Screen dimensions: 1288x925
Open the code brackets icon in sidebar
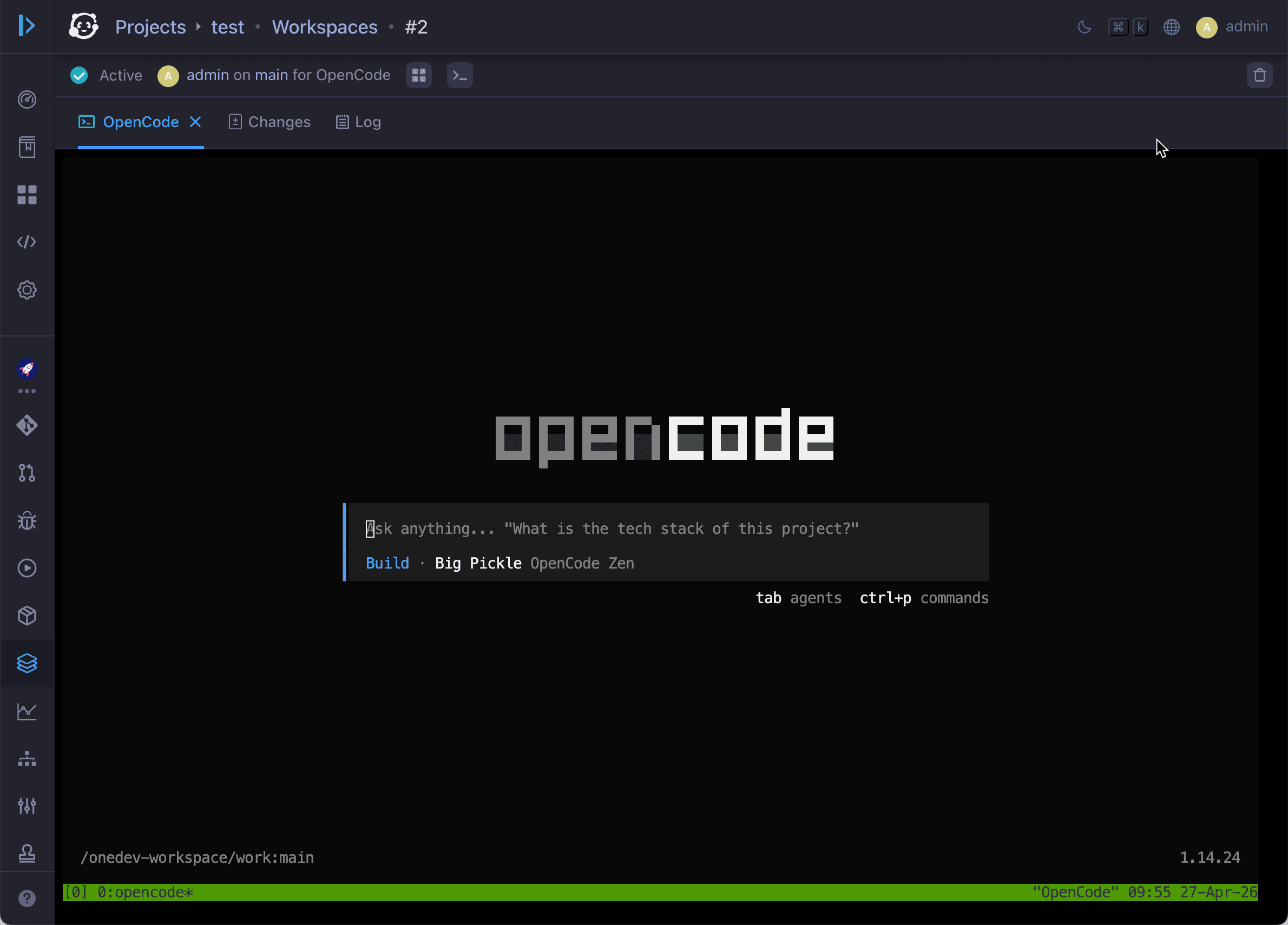click(x=27, y=242)
